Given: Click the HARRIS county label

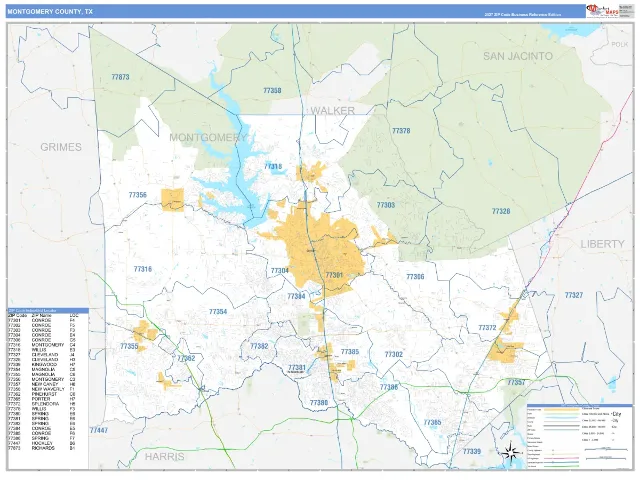Looking at the screenshot, I should pos(164,456).
